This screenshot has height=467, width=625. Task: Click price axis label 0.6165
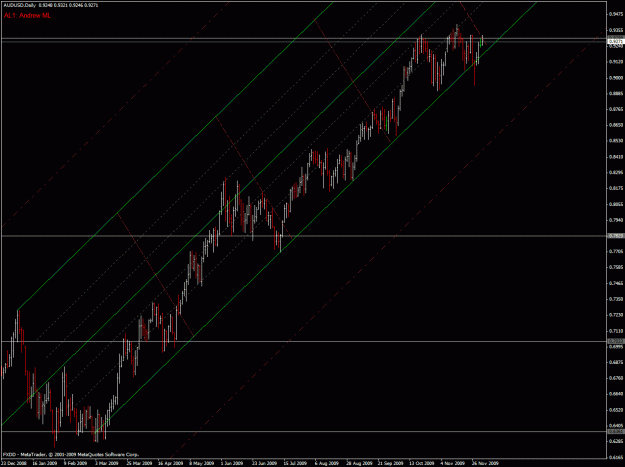[616, 457]
